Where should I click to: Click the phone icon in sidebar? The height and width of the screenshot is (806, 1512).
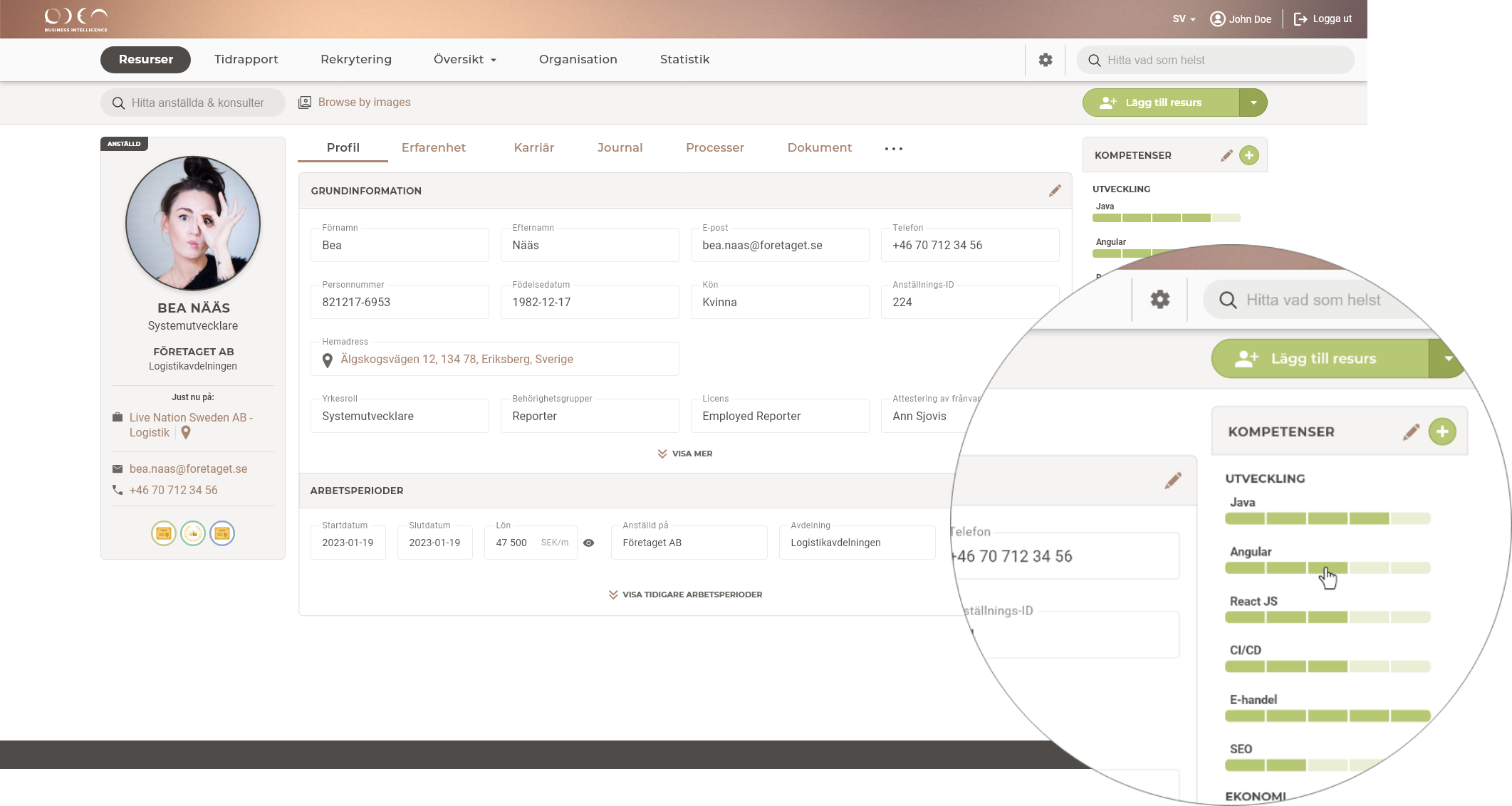click(118, 490)
